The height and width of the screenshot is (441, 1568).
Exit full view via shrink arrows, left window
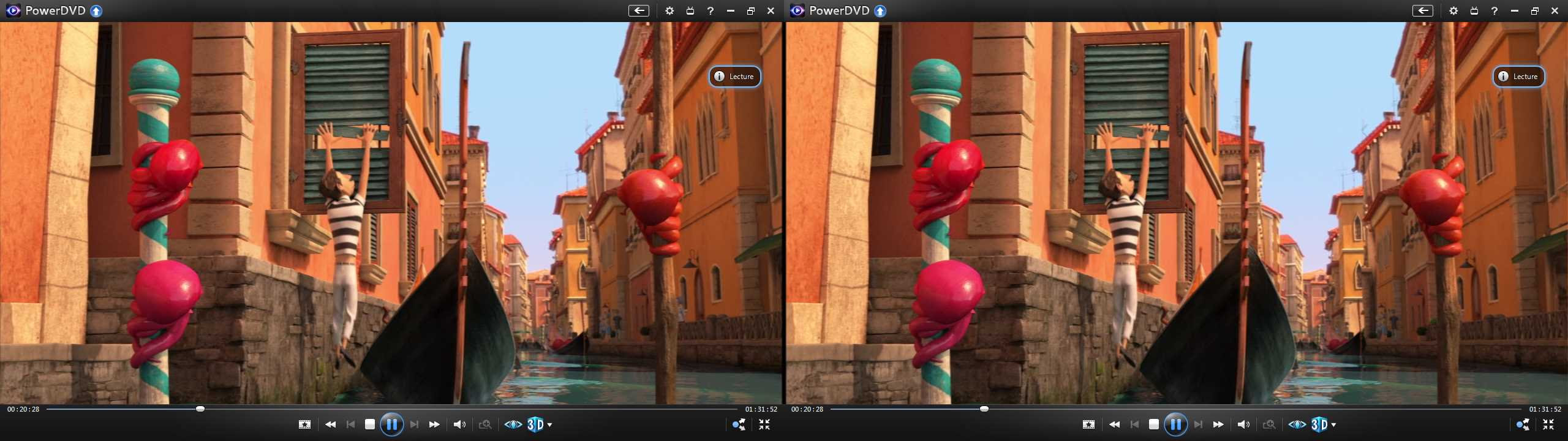[764, 424]
